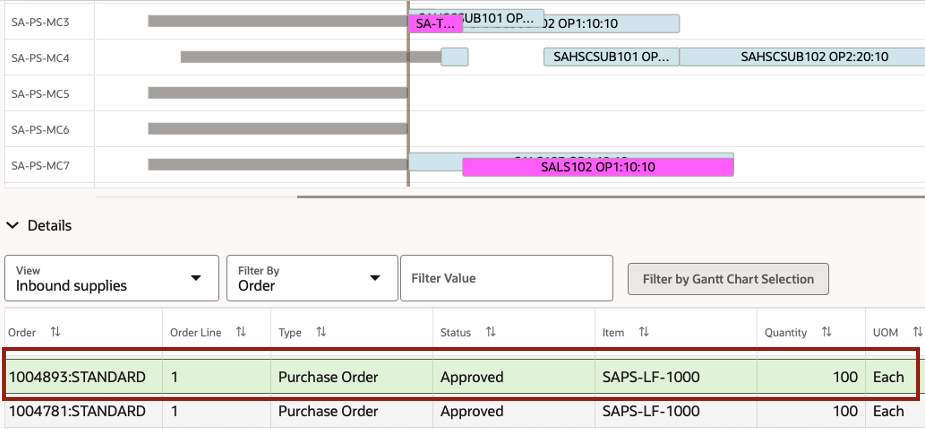Screen dimensions: 925x429
Task: Select the SA-PS-MC5 resource row label
Action: click(40, 94)
